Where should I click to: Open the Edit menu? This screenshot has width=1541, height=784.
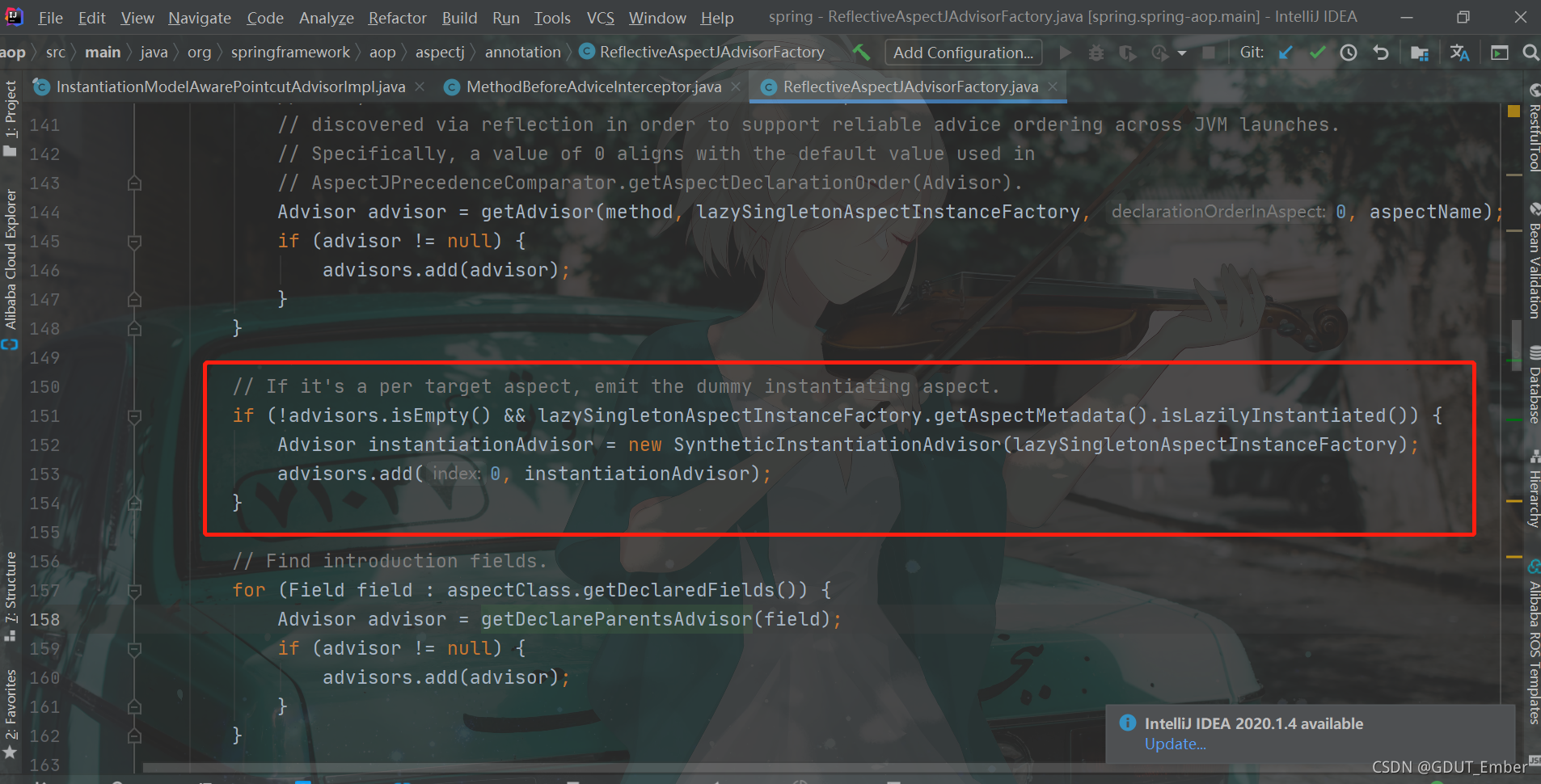tap(92, 18)
